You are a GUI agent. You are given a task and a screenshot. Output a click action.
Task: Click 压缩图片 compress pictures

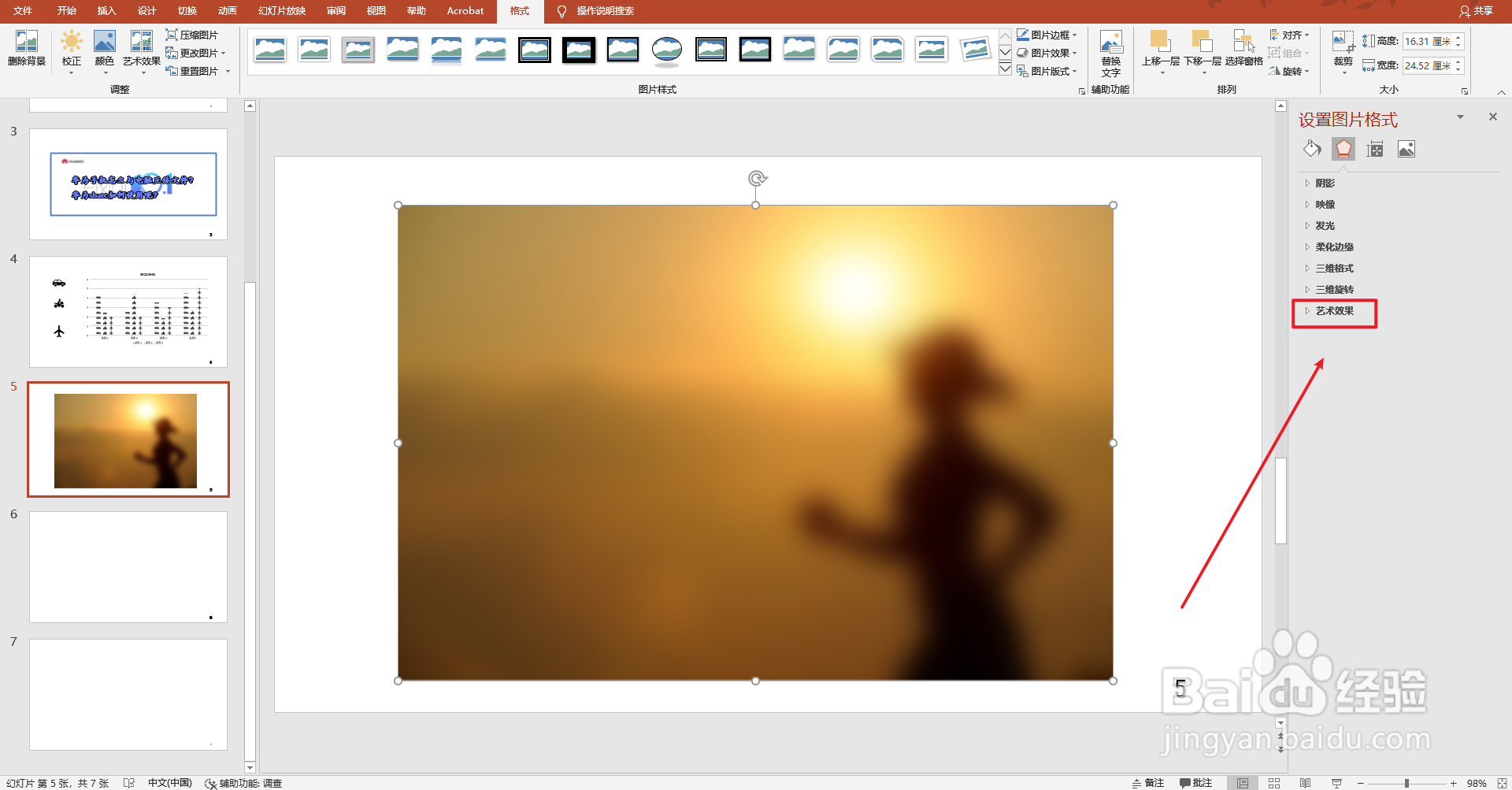(191, 35)
